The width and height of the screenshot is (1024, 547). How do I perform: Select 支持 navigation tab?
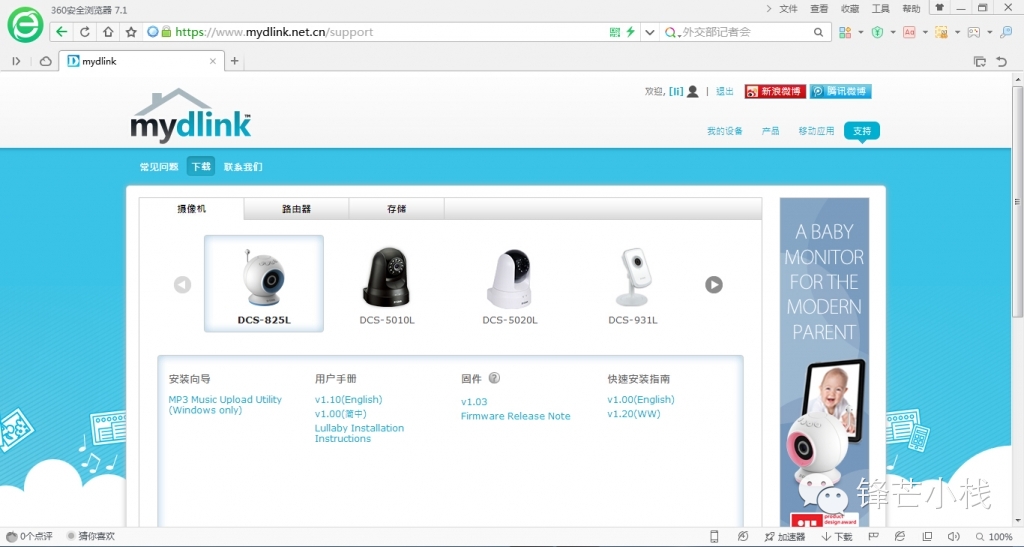pos(862,131)
